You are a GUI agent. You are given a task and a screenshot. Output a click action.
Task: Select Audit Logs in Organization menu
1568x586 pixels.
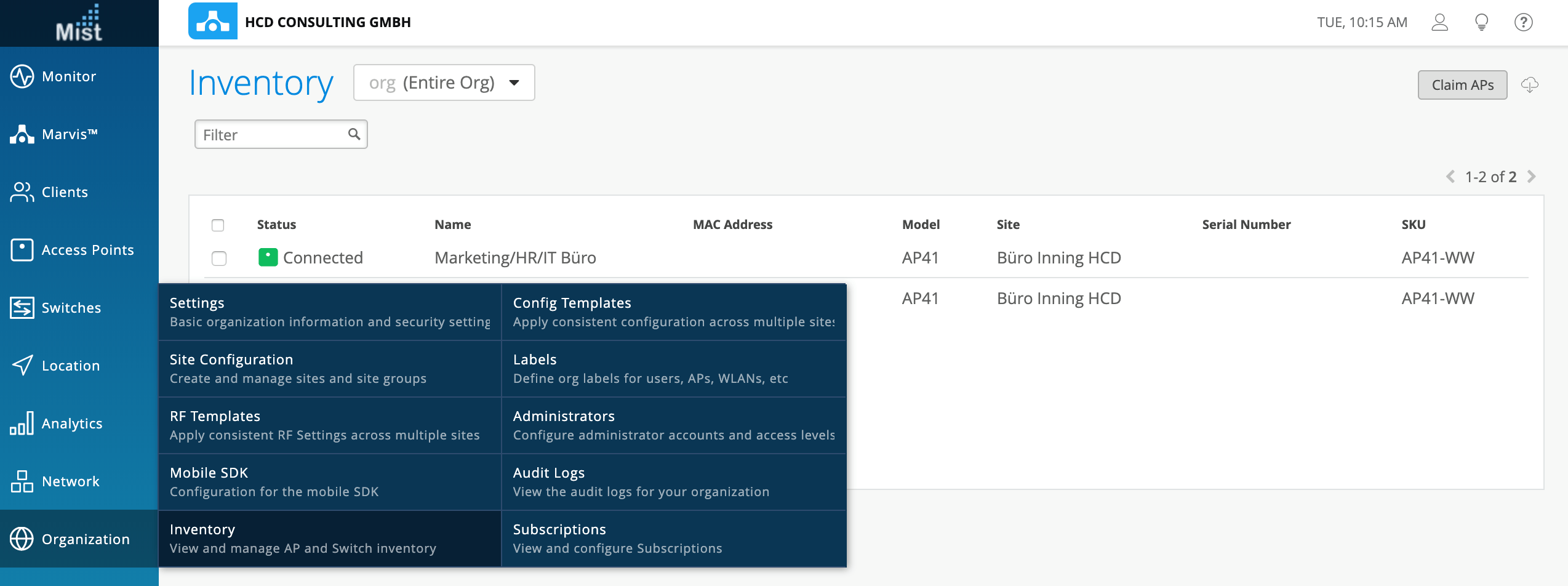[x=673, y=482]
